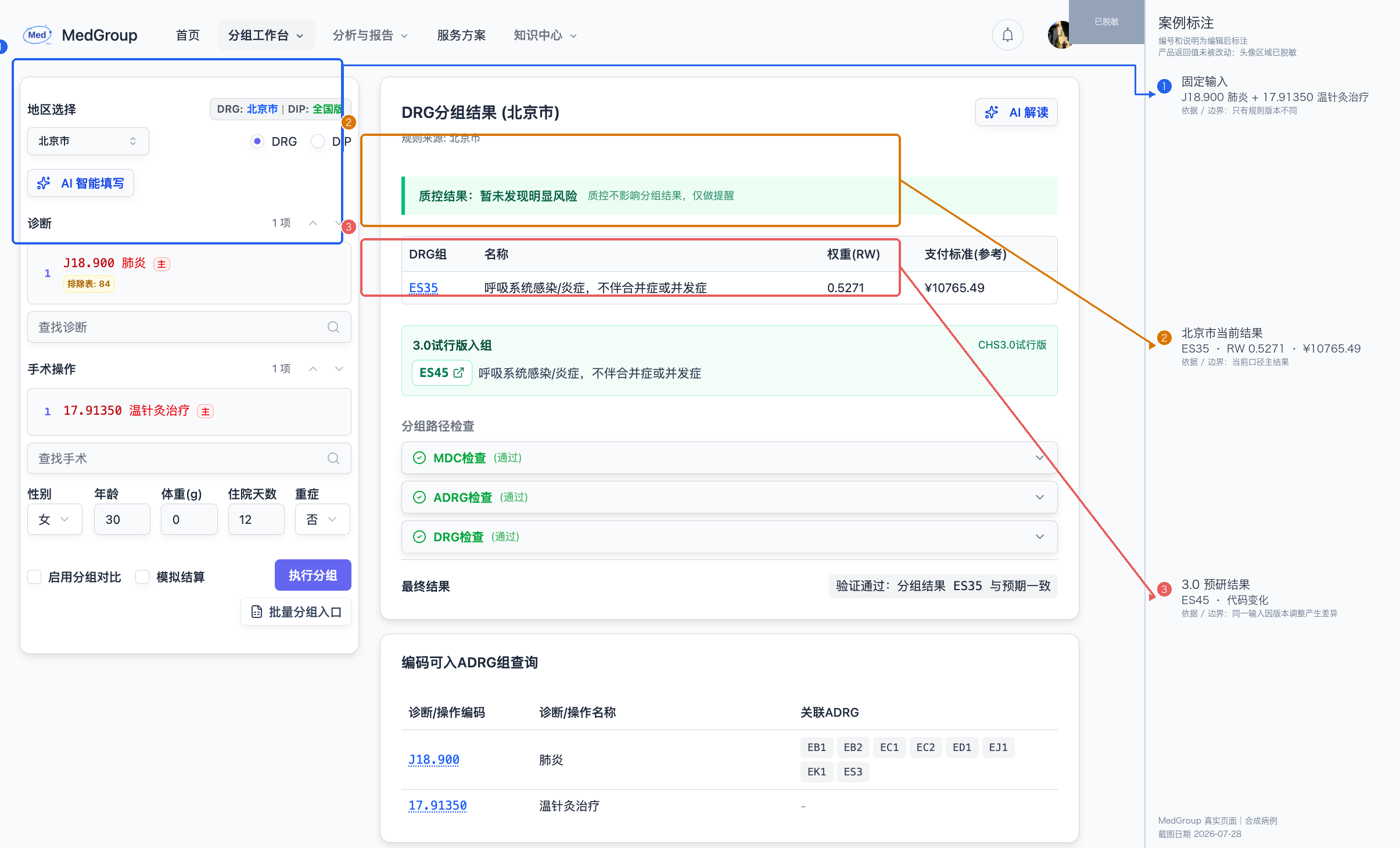Click the 质控结果 green notice banner
1400x848 pixels.
pyautogui.click(x=730, y=196)
